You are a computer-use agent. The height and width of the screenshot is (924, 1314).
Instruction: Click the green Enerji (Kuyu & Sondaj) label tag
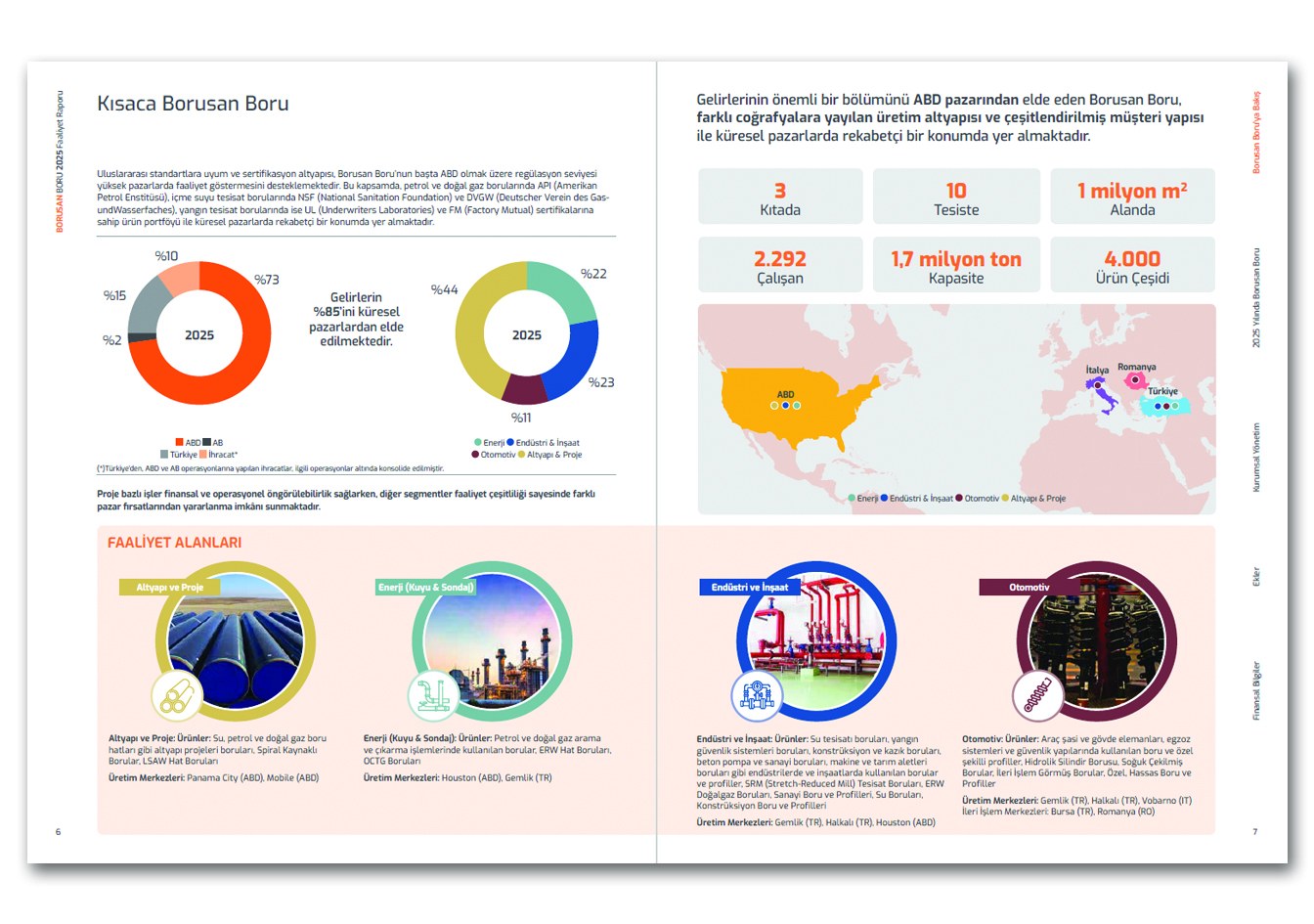pos(425,588)
